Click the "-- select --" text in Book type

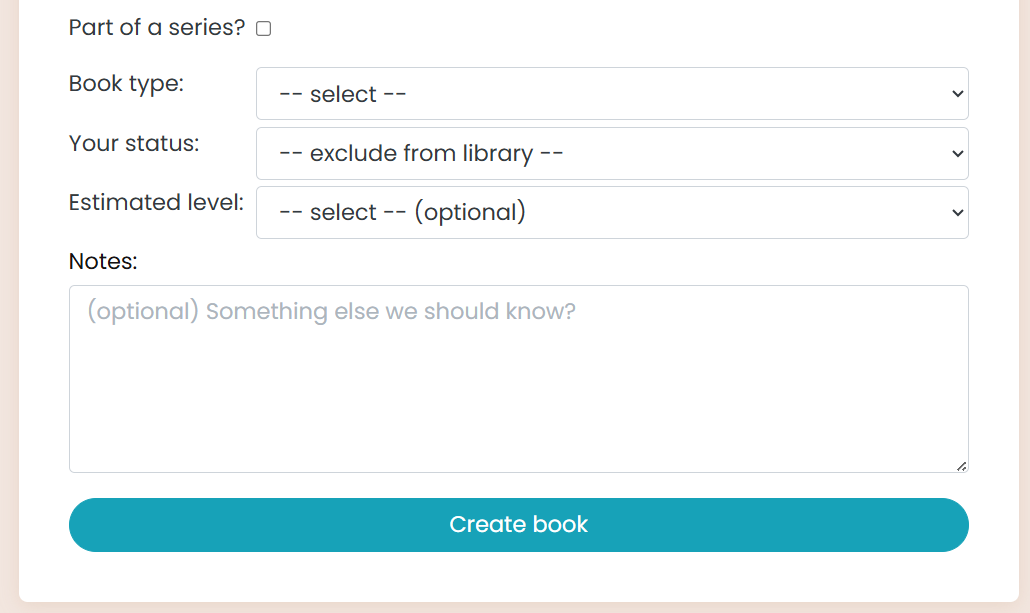point(343,94)
